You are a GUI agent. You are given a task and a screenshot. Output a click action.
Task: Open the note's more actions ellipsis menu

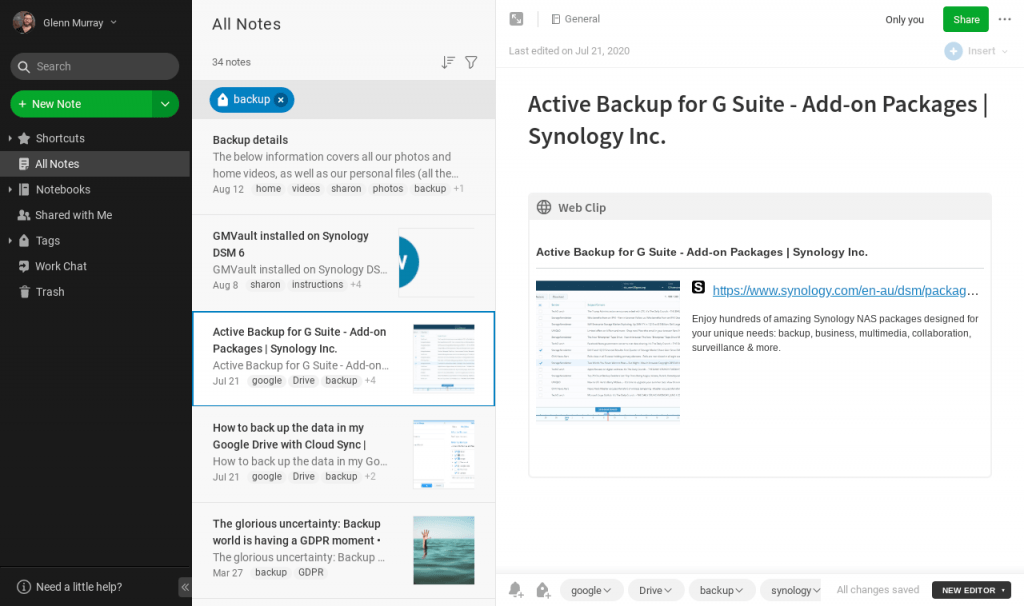click(1004, 20)
